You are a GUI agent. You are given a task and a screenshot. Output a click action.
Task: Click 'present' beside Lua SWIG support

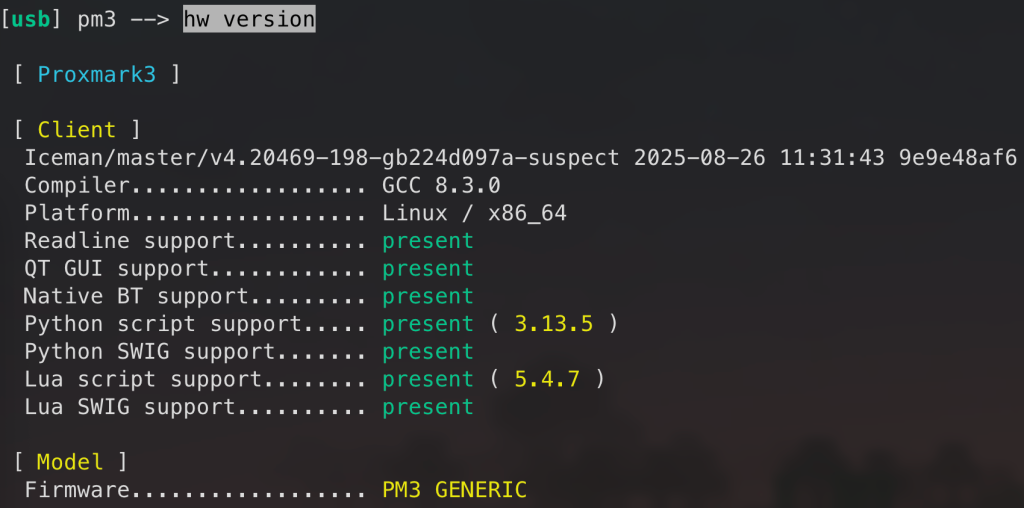click(428, 407)
